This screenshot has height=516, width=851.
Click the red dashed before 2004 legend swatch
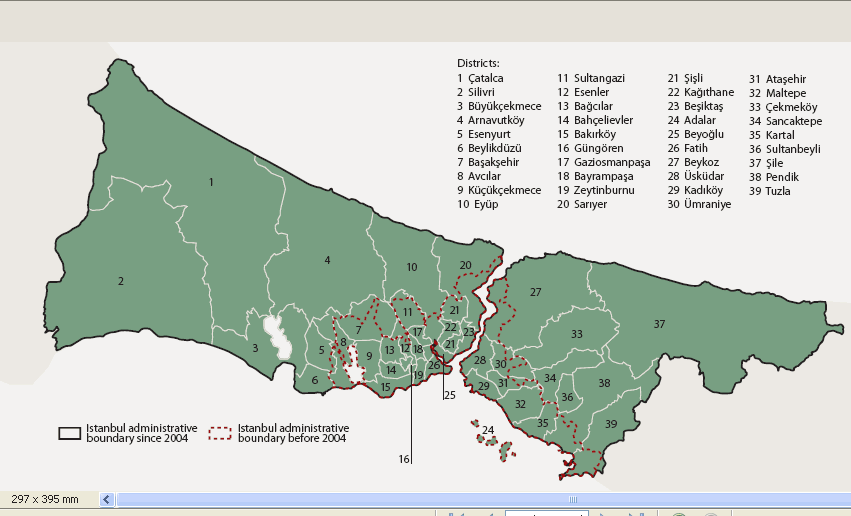[x=220, y=433]
